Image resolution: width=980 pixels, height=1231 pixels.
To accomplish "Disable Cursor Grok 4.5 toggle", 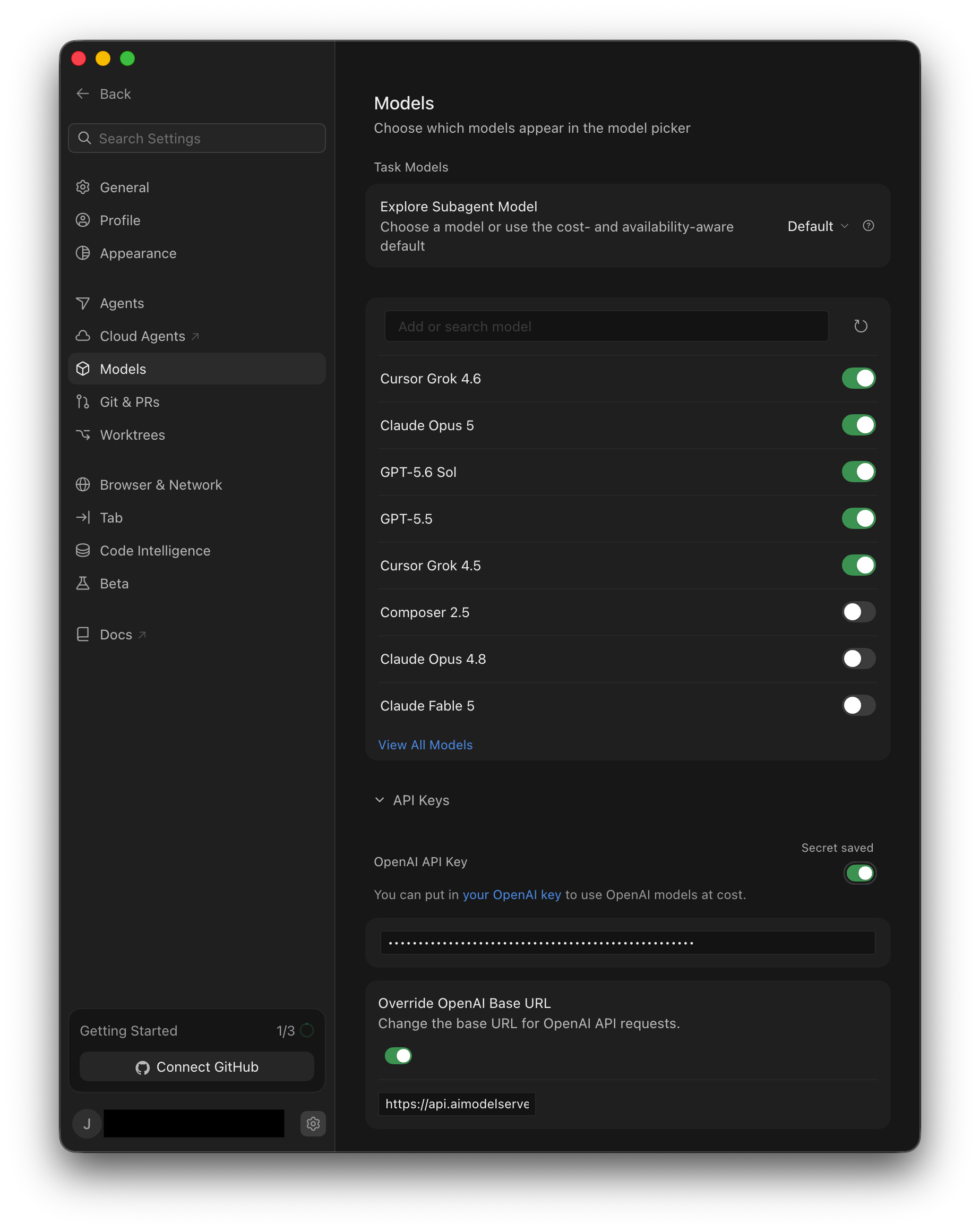I will (x=858, y=565).
